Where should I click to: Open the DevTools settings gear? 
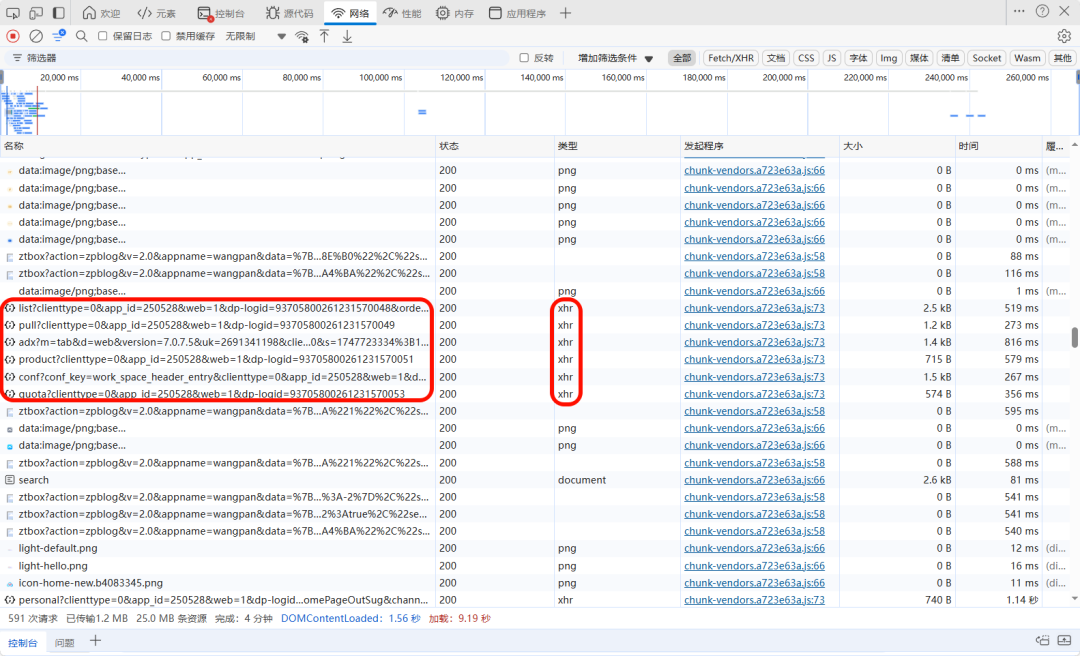[1066, 34]
